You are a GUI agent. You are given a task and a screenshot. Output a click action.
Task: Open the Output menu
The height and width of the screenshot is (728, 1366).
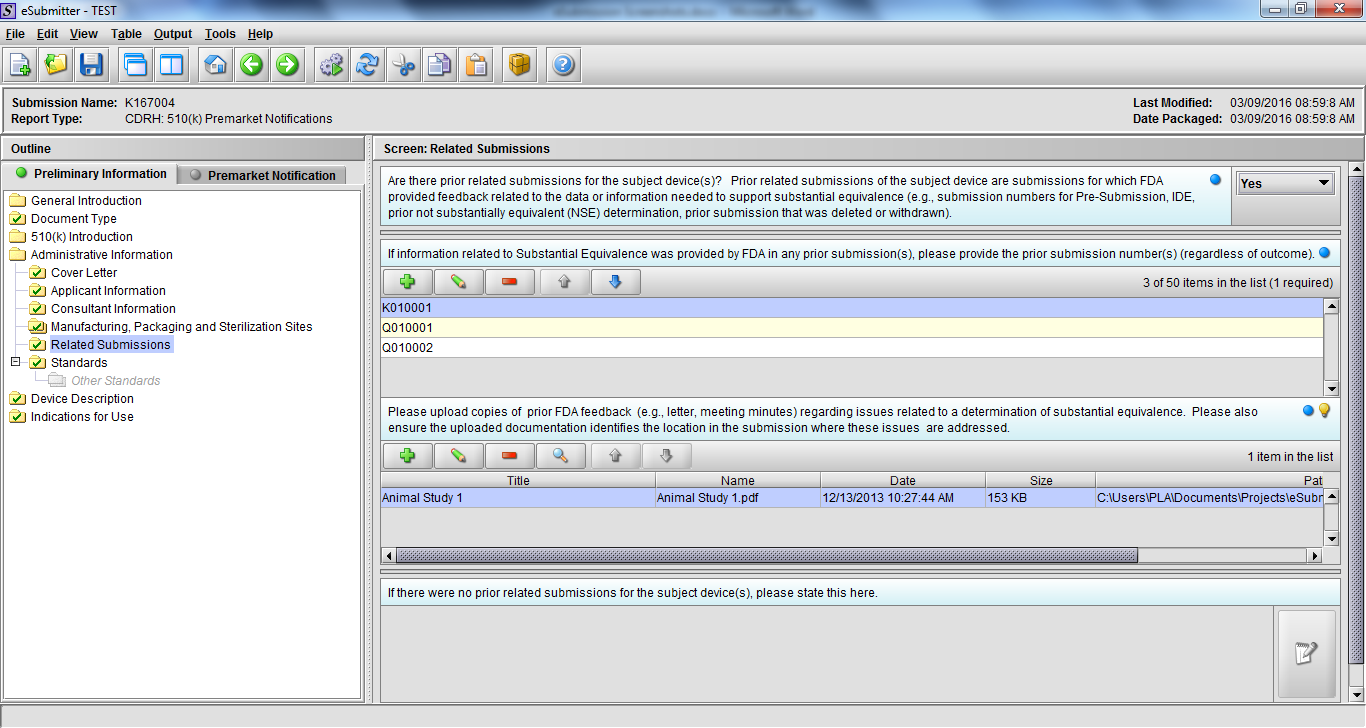pyautogui.click(x=172, y=34)
